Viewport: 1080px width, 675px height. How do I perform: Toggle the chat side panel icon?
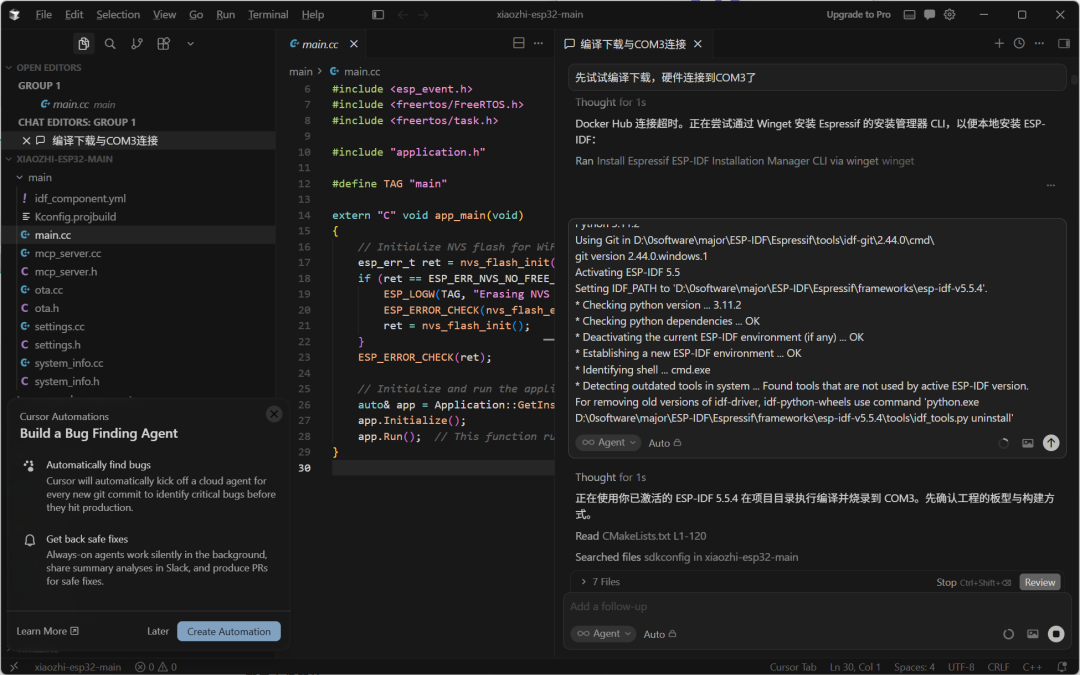click(x=1064, y=43)
